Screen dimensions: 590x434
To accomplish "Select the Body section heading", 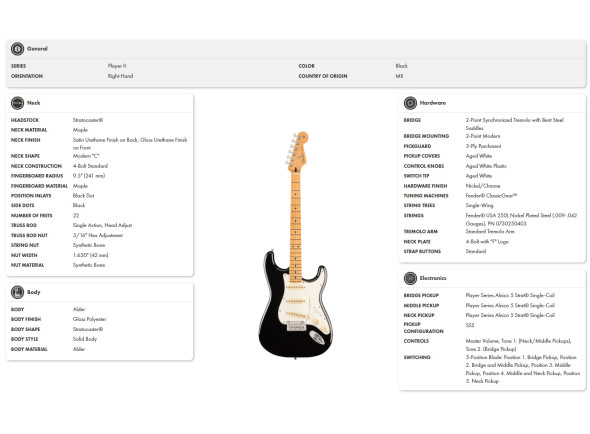I will point(33,292).
